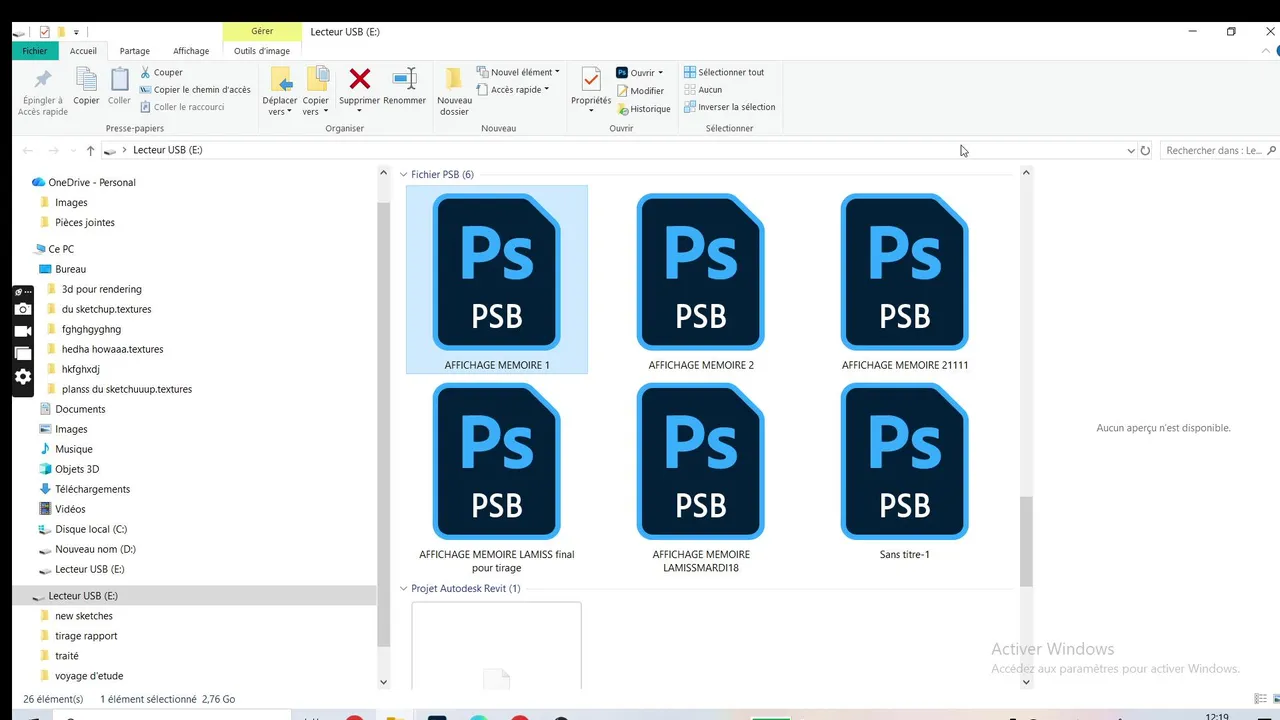The width and height of the screenshot is (1280, 720).
Task: Collapse the Fichier PSB group
Action: point(404,174)
